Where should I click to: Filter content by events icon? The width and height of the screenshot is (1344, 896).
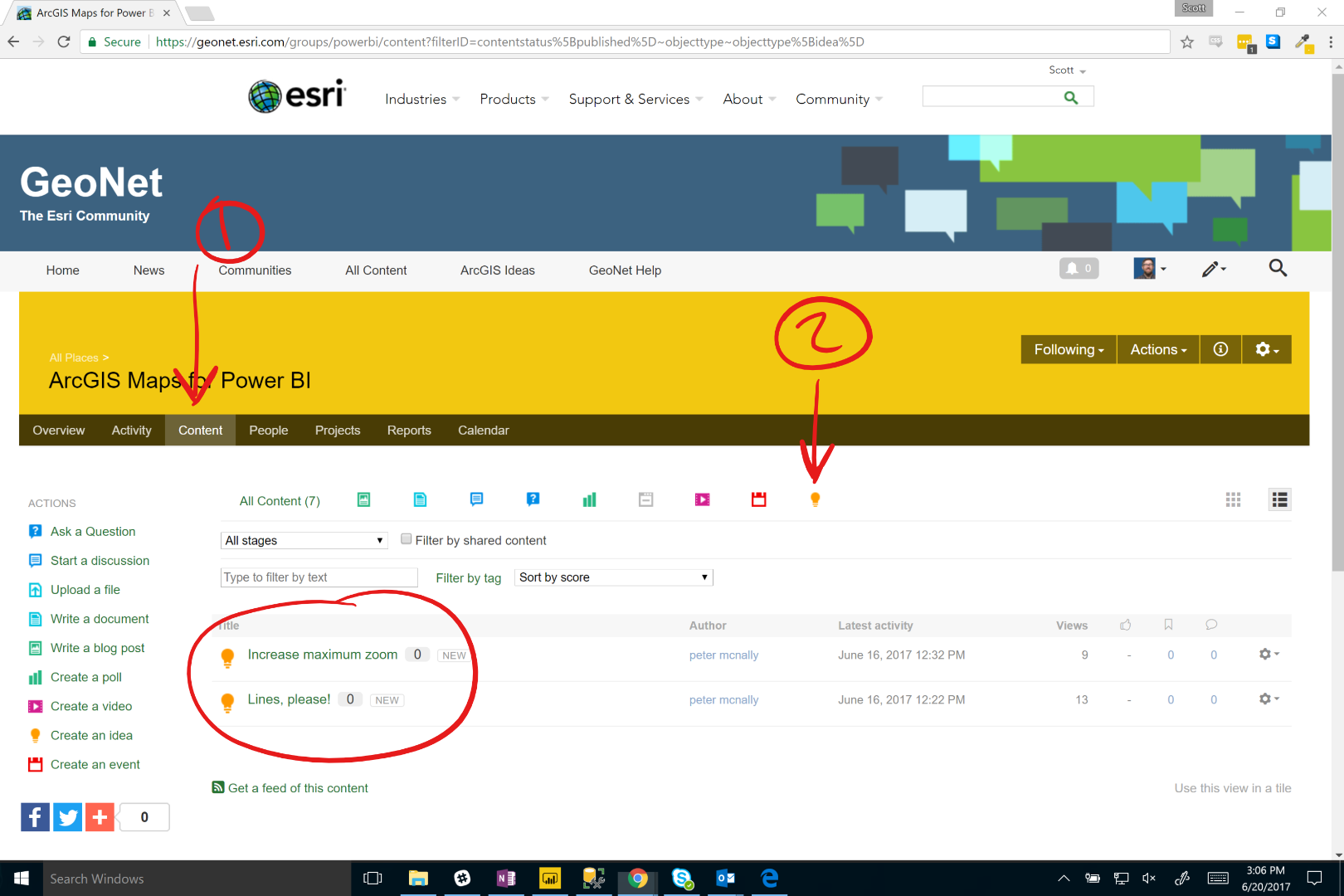[x=758, y=499]
